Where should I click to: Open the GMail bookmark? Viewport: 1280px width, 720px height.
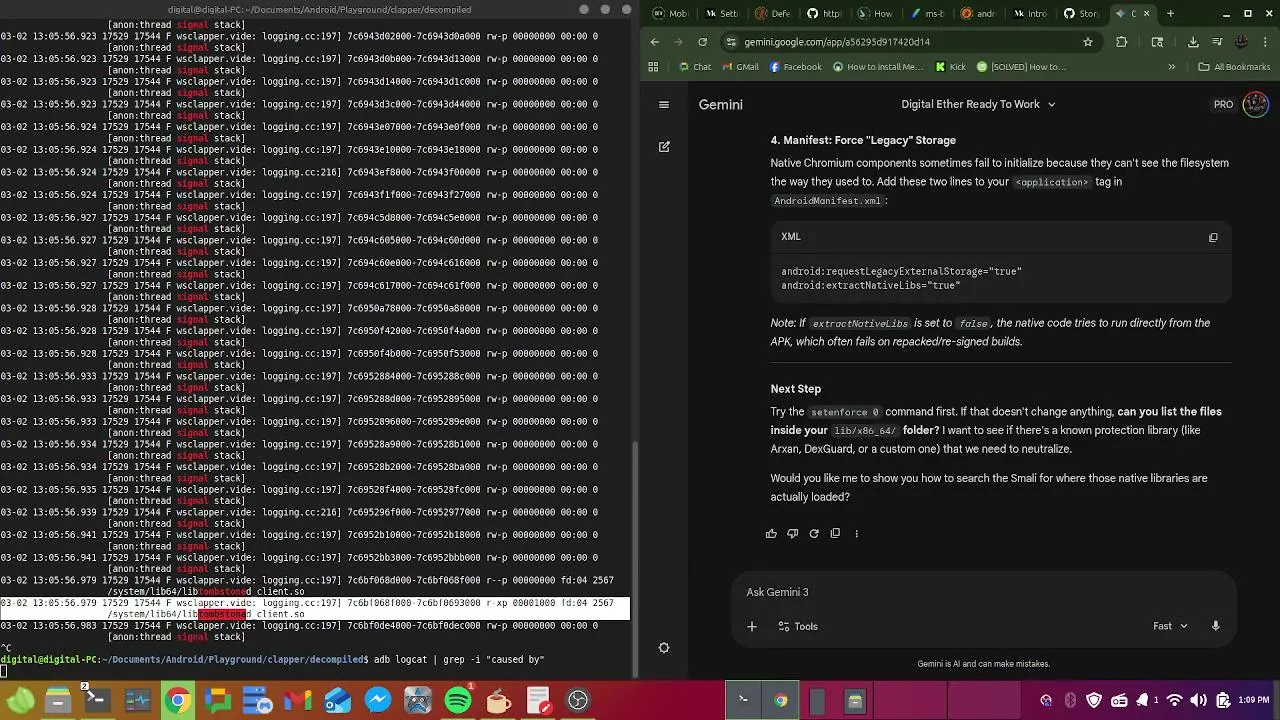point(740,67)
